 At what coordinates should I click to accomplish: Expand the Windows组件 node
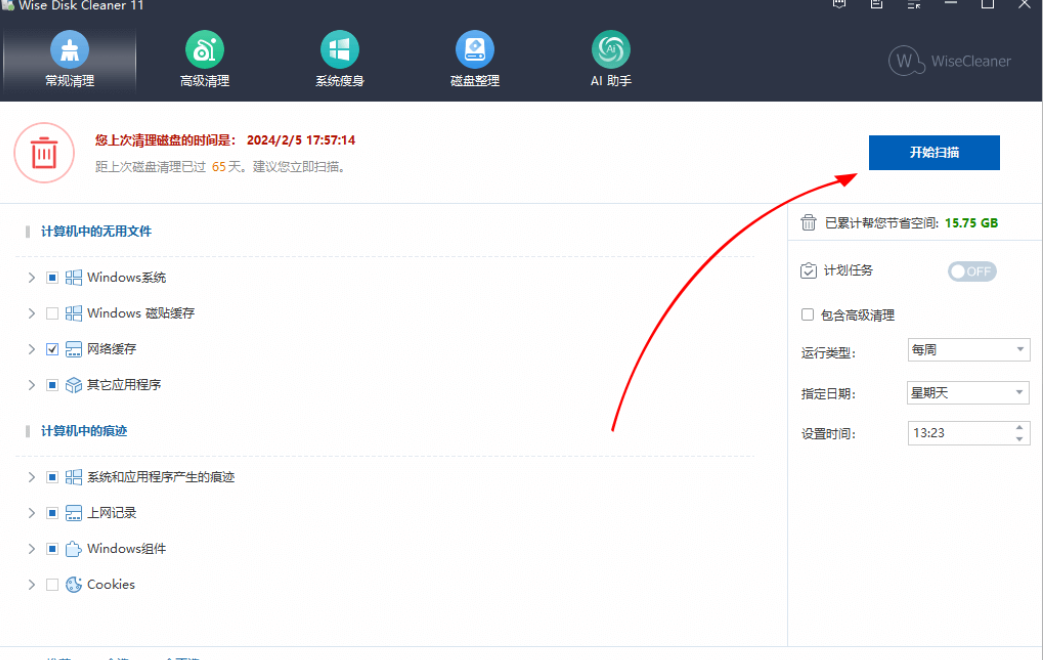(31, 549)
